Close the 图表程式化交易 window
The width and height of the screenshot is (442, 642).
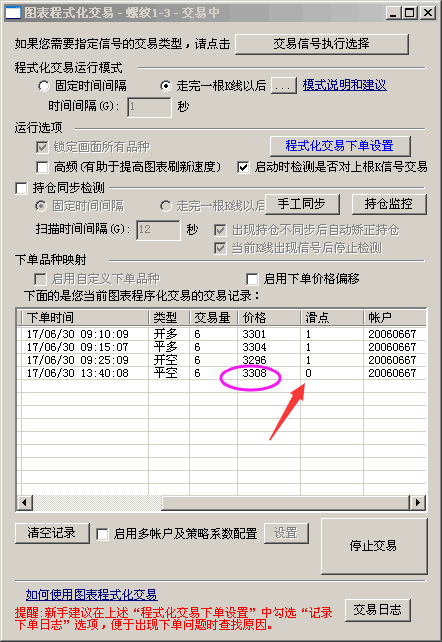428,13
